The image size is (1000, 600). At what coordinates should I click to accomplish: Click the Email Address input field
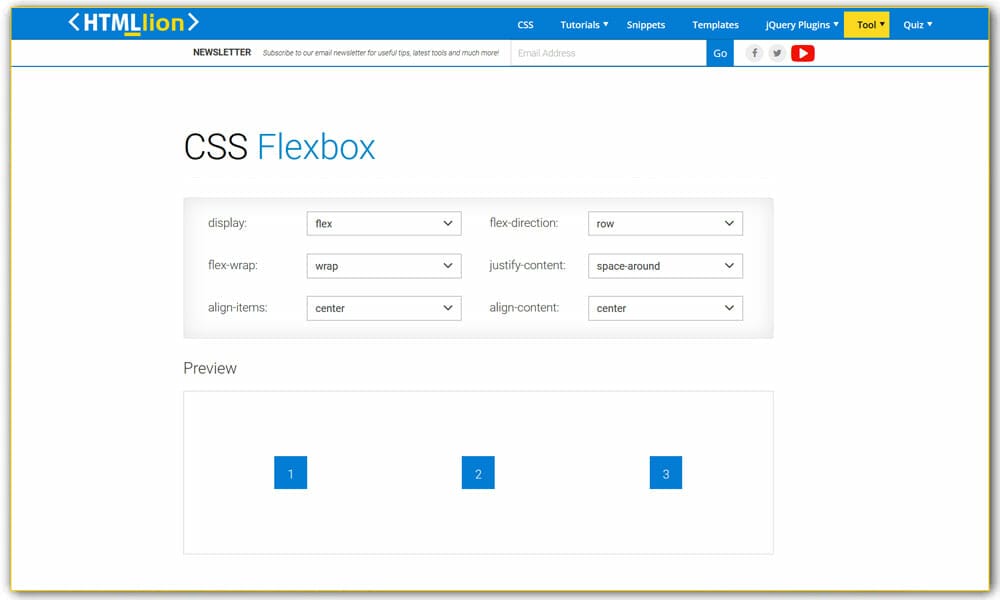point(608,53)
